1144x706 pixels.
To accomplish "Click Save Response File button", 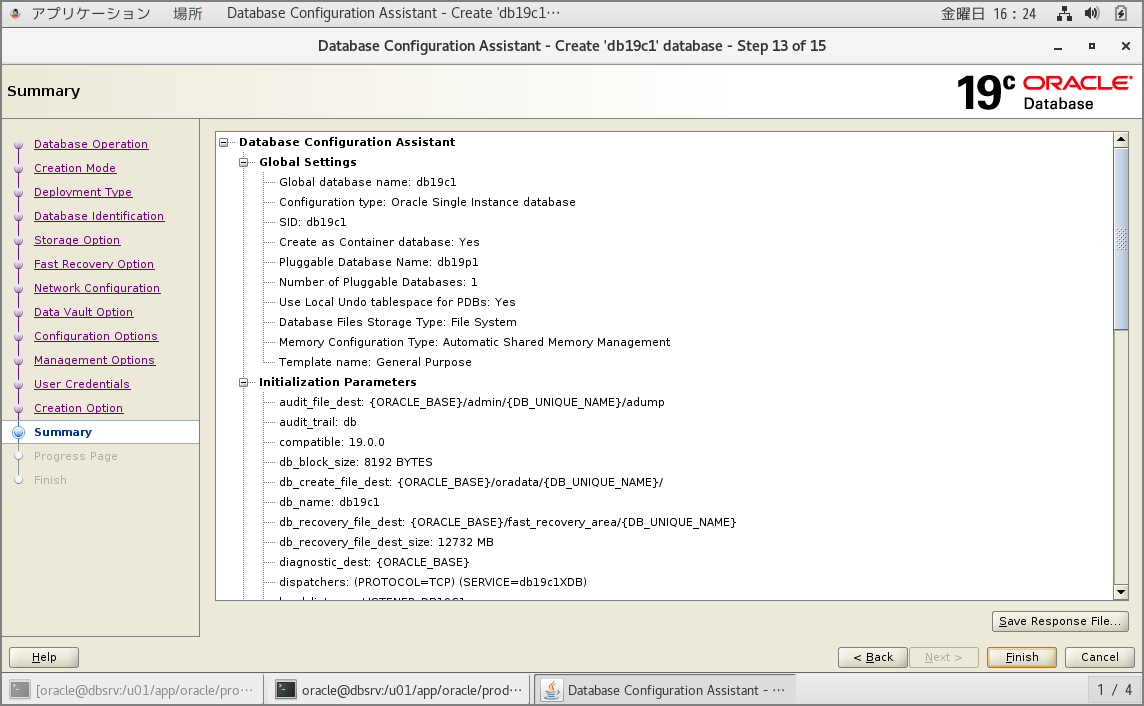I will [1060, 621].
